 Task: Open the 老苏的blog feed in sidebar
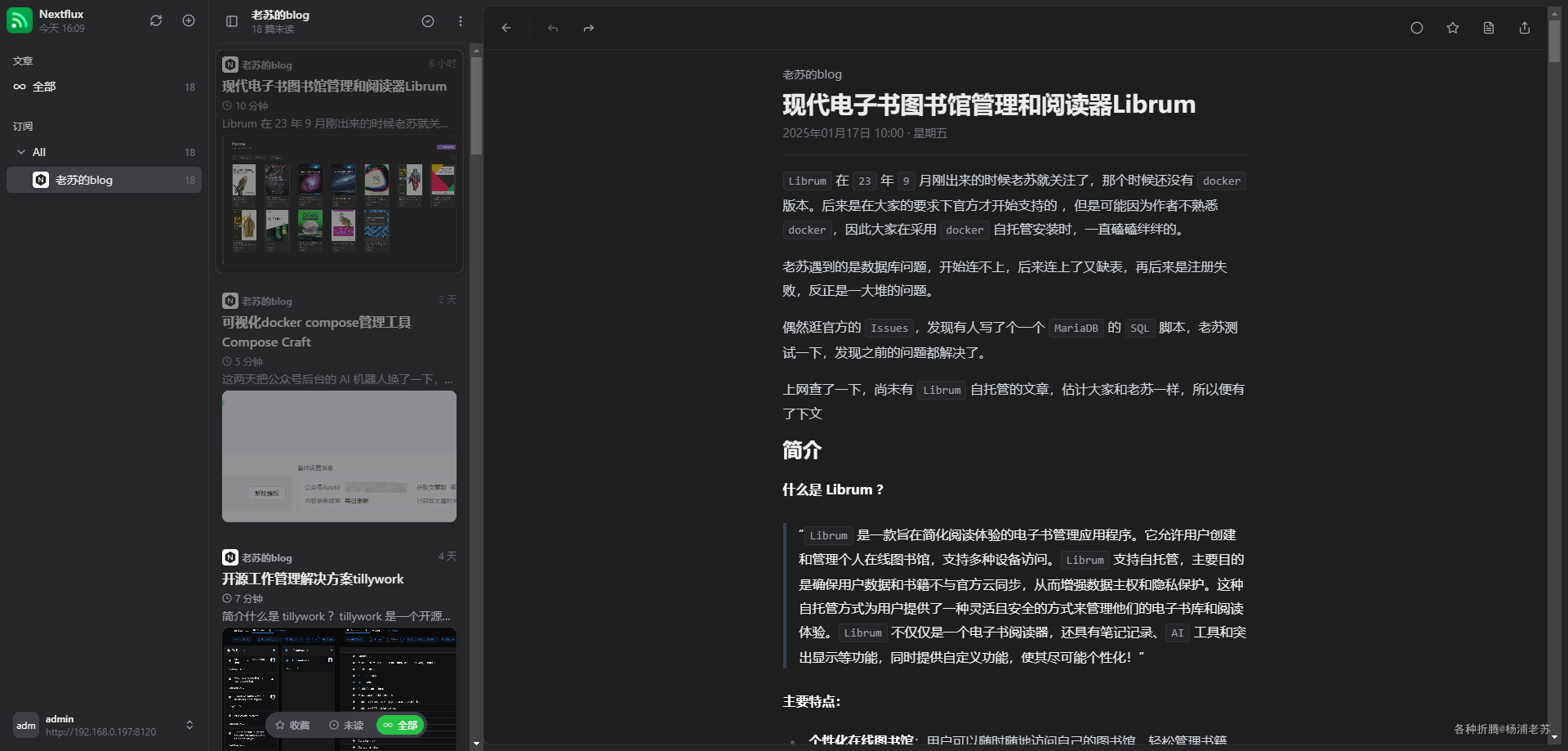pos(104,180)
